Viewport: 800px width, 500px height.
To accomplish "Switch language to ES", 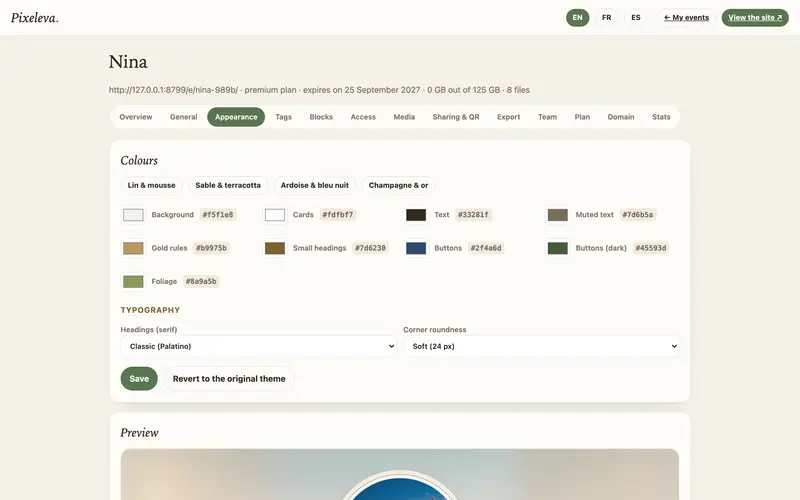I will tap(636, 17).
